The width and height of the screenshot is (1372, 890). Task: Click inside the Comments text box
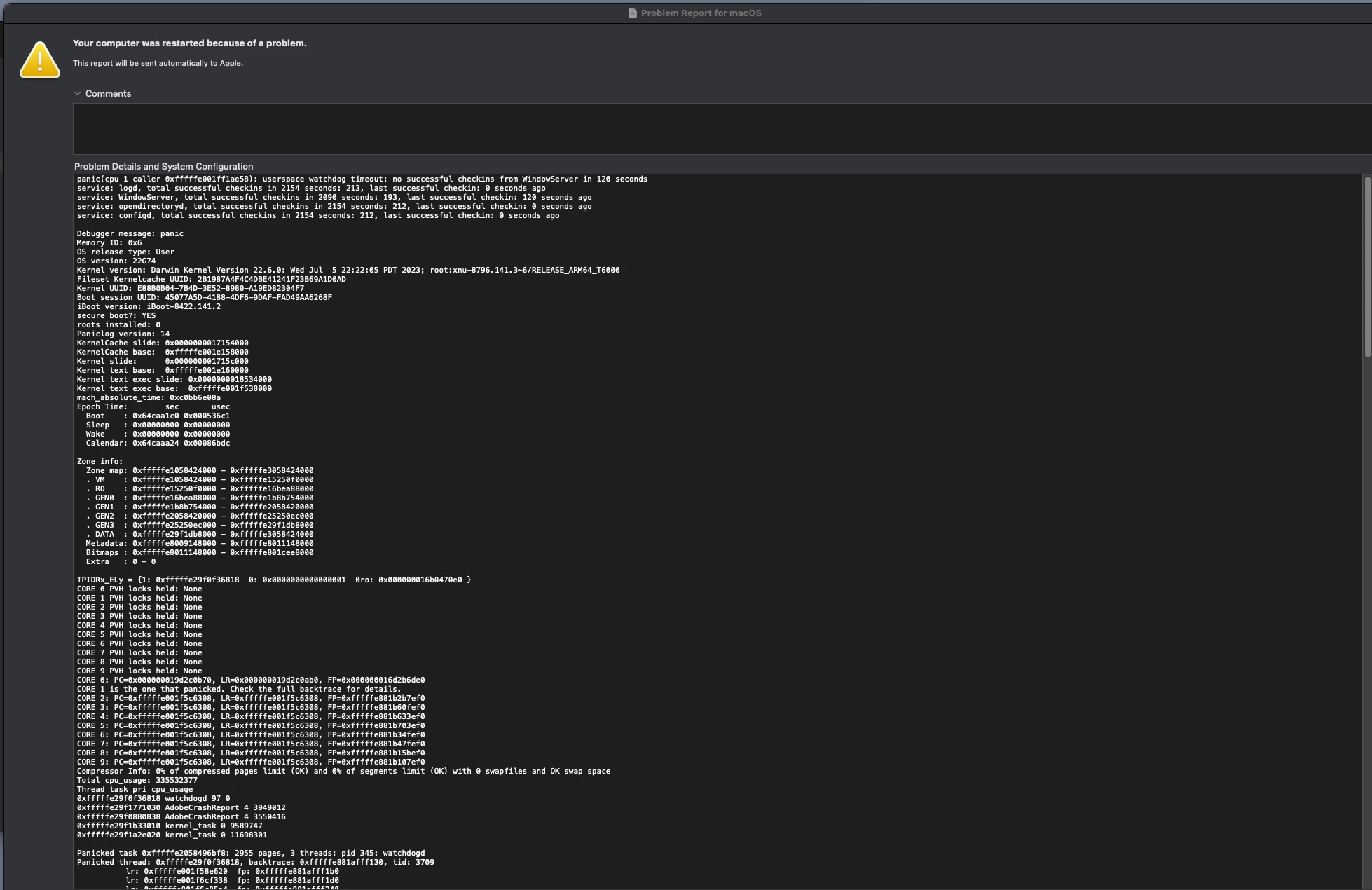coord(701,129)
